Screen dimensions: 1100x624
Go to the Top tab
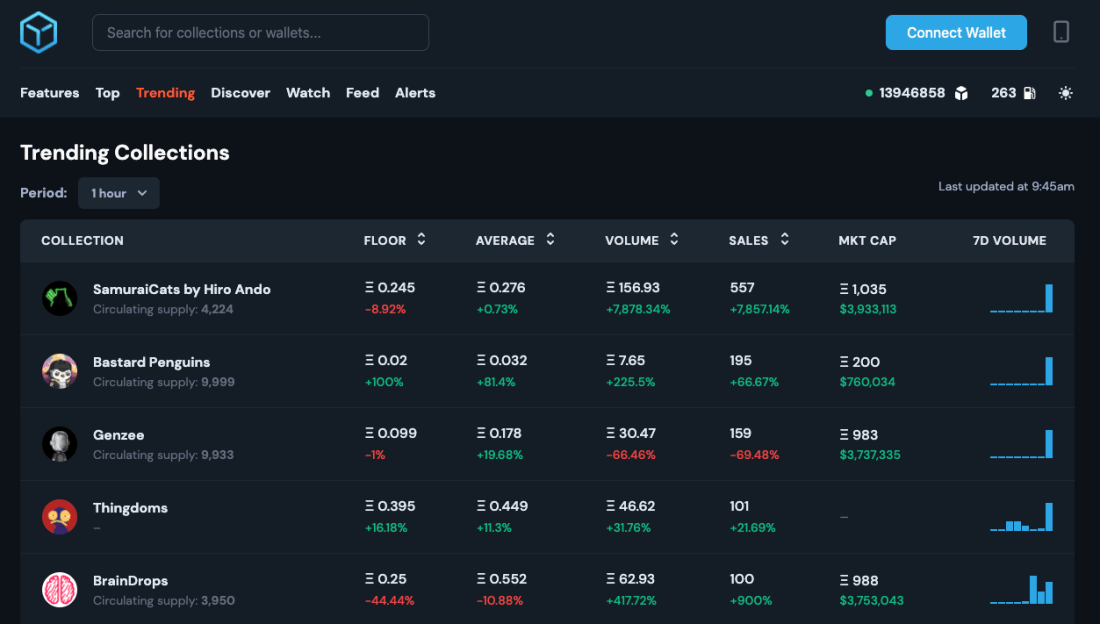pyautogui.click(x=107, y=93)
